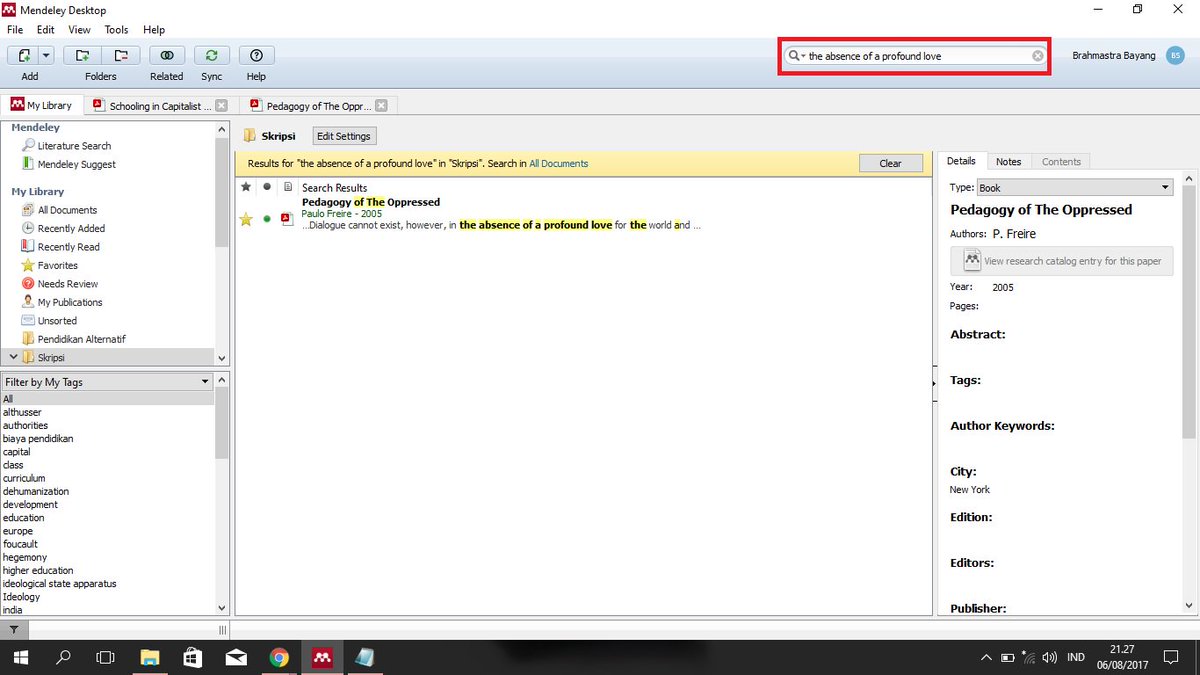Switch to the Notes tab

(x=1009, y=161)
